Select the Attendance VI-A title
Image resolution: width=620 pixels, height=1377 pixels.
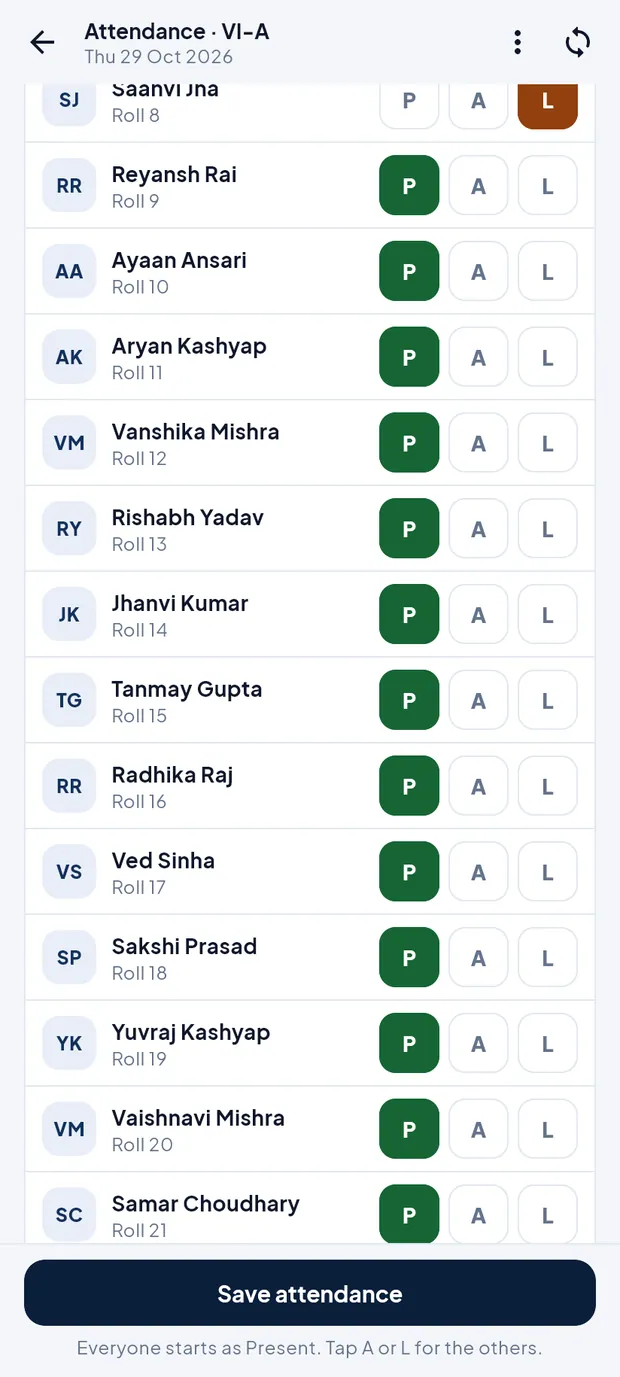point(177,32)
